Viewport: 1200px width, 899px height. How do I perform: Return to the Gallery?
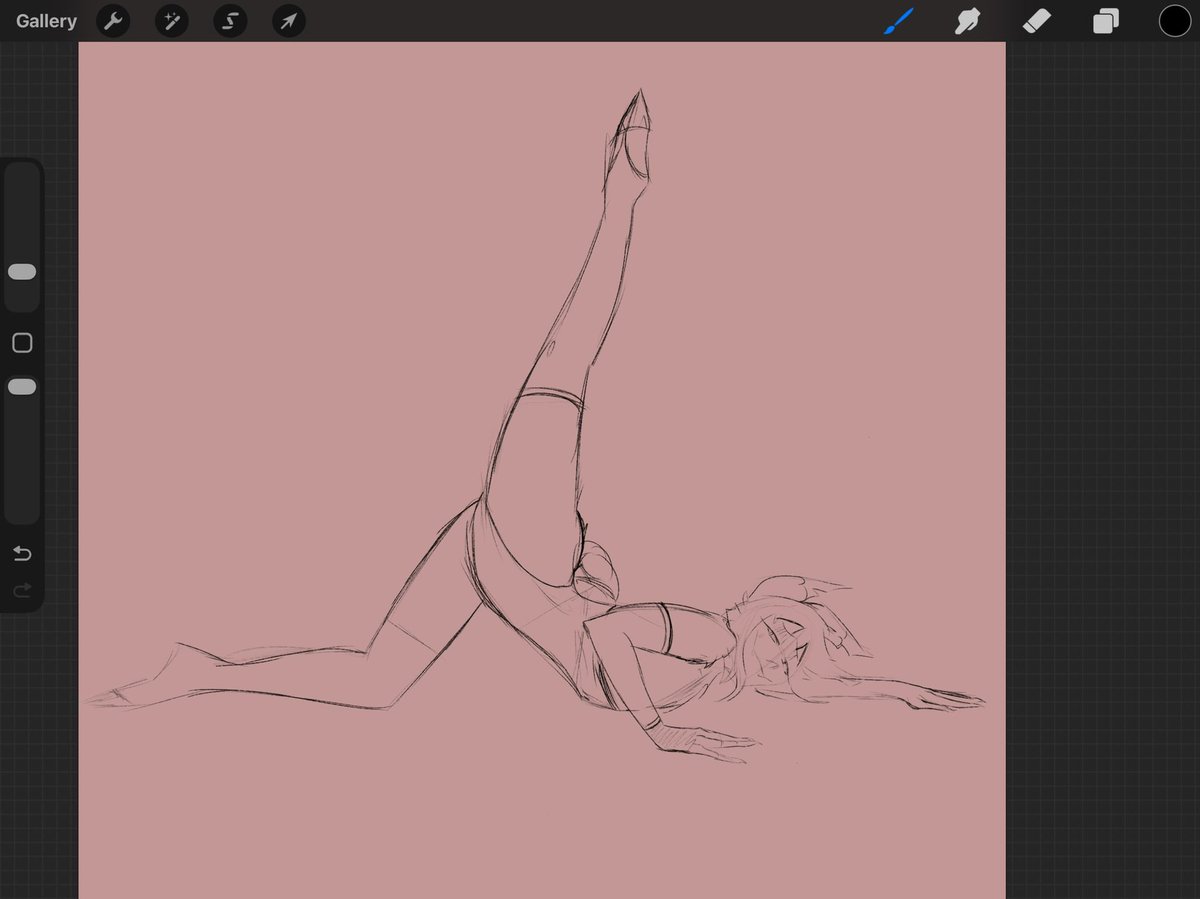pyautogui.click(x=45, y=20)
